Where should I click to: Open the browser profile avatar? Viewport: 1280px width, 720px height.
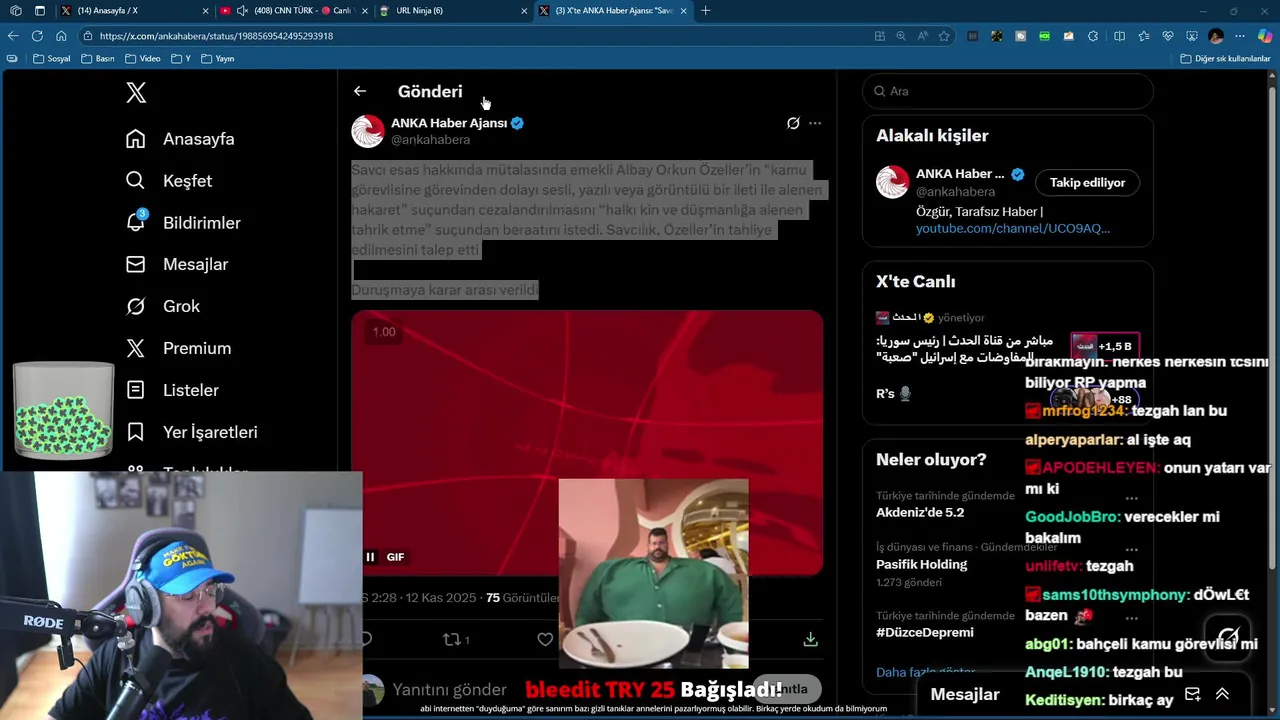pyautogui.click(x=1216, y=36)
